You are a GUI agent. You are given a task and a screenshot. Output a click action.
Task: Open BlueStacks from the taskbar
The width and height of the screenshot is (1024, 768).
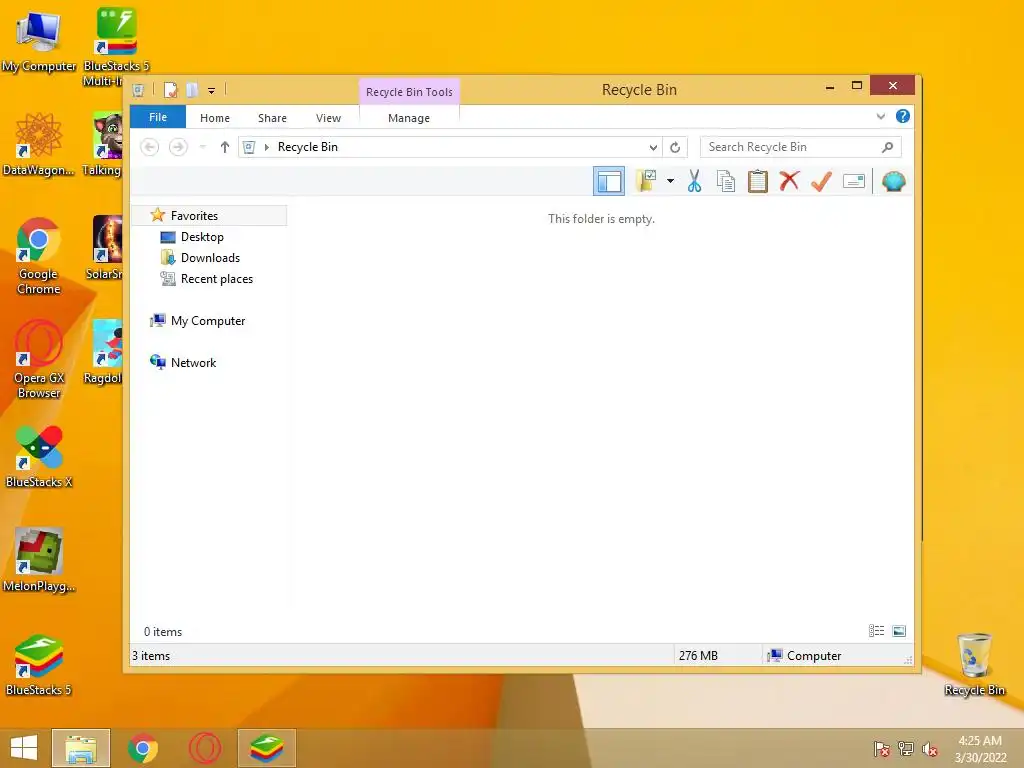[x=267, y=748]
